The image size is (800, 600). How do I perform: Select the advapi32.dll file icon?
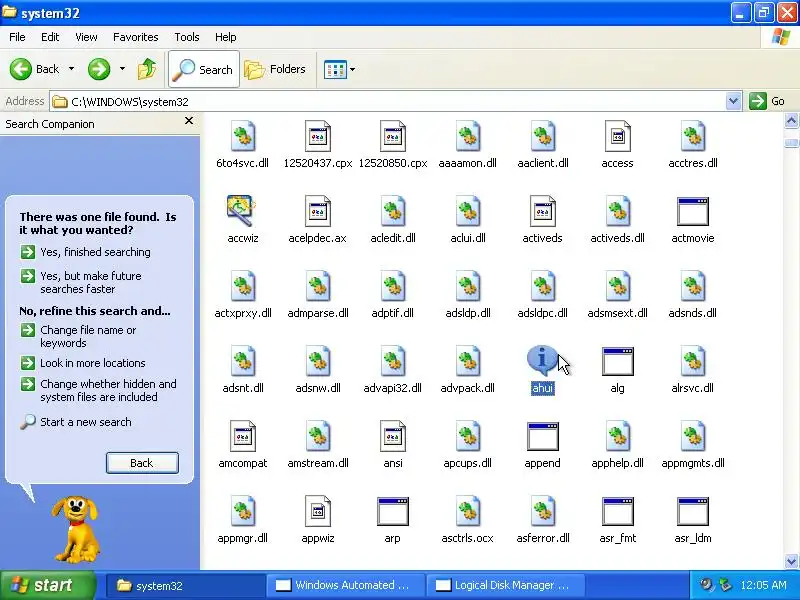tap(393, 361)
